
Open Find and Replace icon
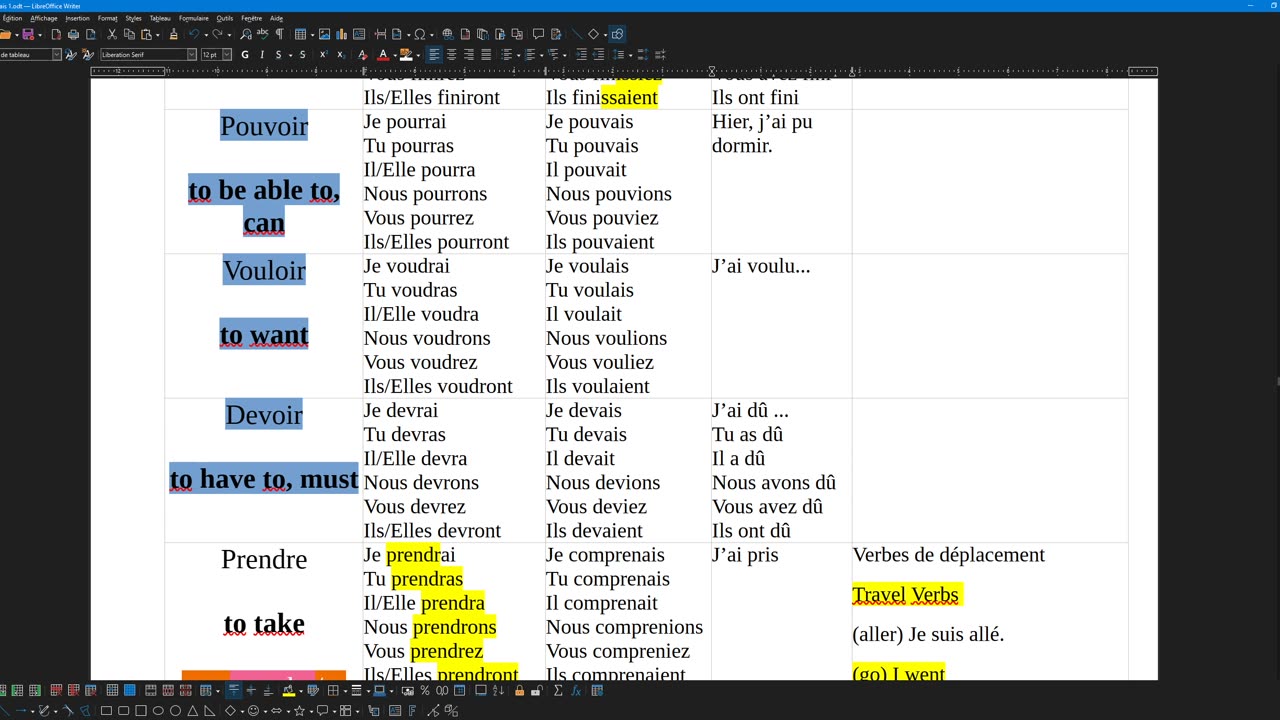pyautogui.click(x=246, y=34)
